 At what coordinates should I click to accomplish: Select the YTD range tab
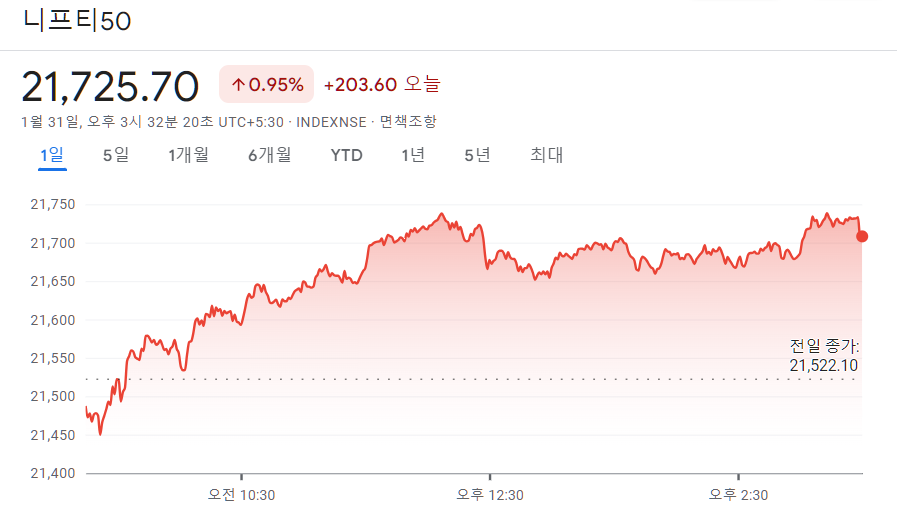click(346, 155)
